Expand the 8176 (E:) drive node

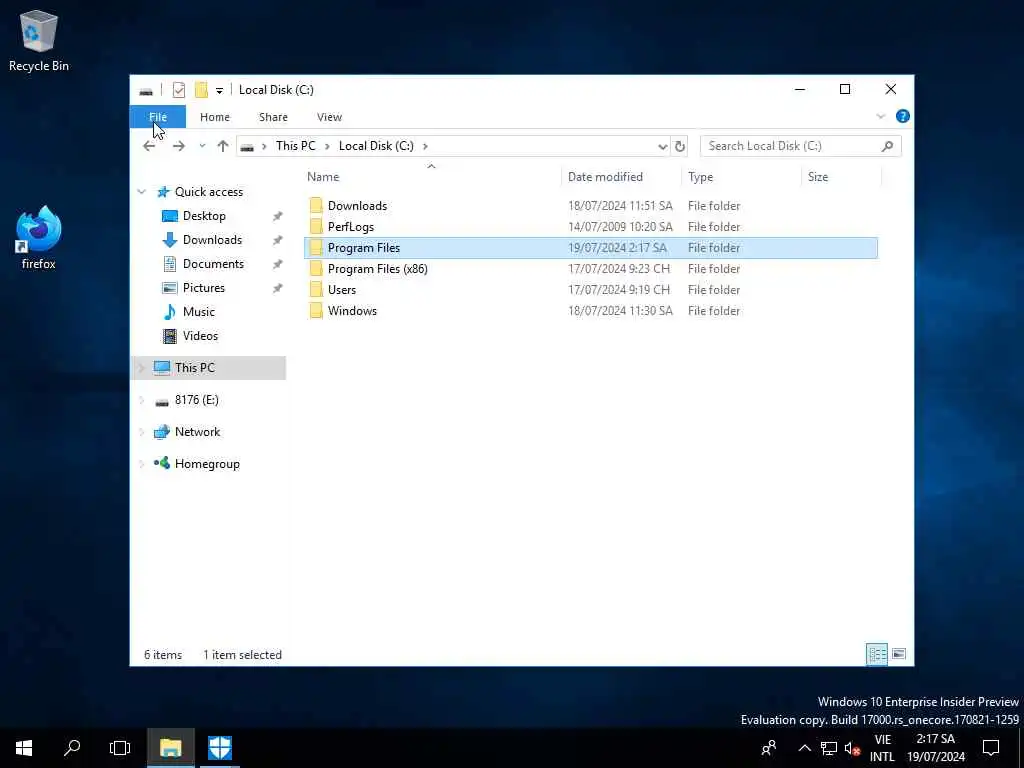point(142,400)
